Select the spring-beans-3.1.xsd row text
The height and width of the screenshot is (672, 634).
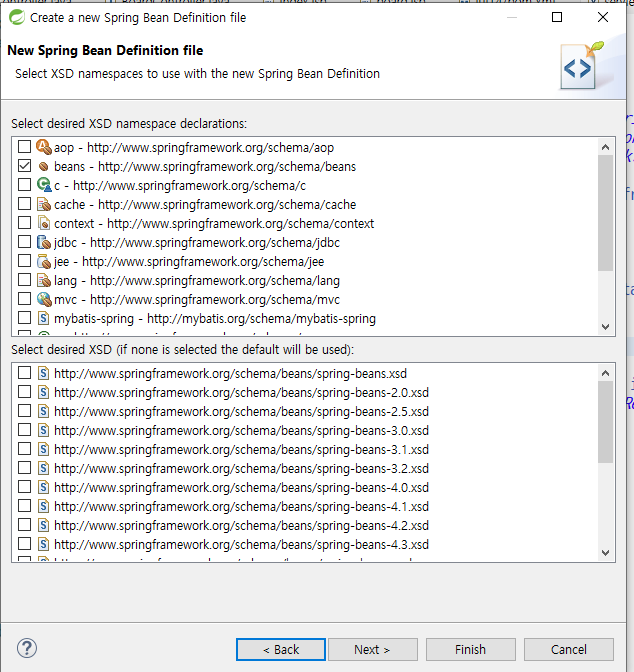(241, 450)
